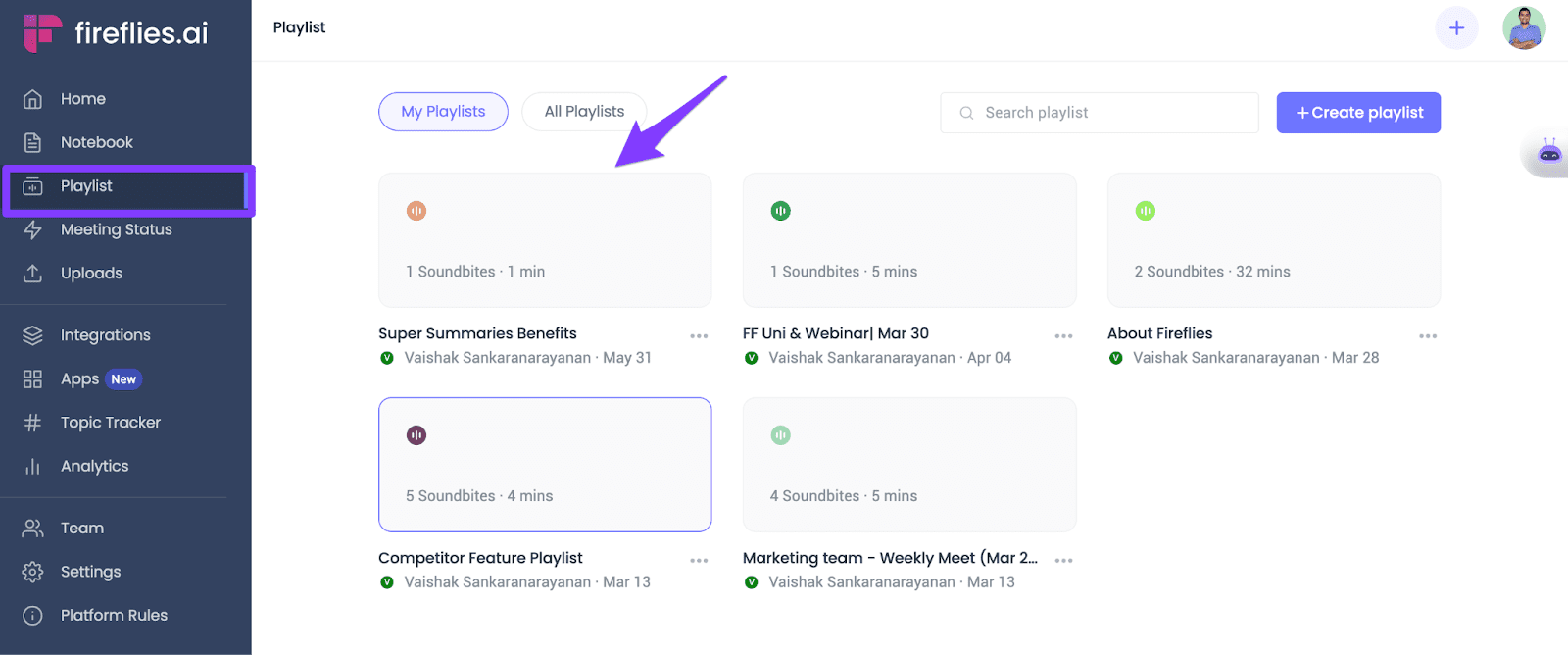1568x655 pixels.
Task: Click the Apps grid icon
Action: (x=32, y=379)
